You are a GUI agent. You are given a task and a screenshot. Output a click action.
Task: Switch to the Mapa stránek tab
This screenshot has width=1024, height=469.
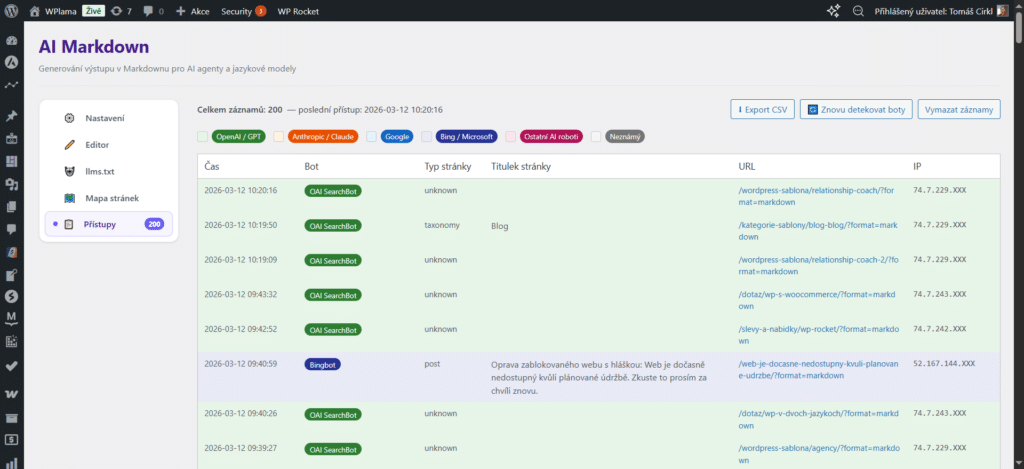(108, 198)
